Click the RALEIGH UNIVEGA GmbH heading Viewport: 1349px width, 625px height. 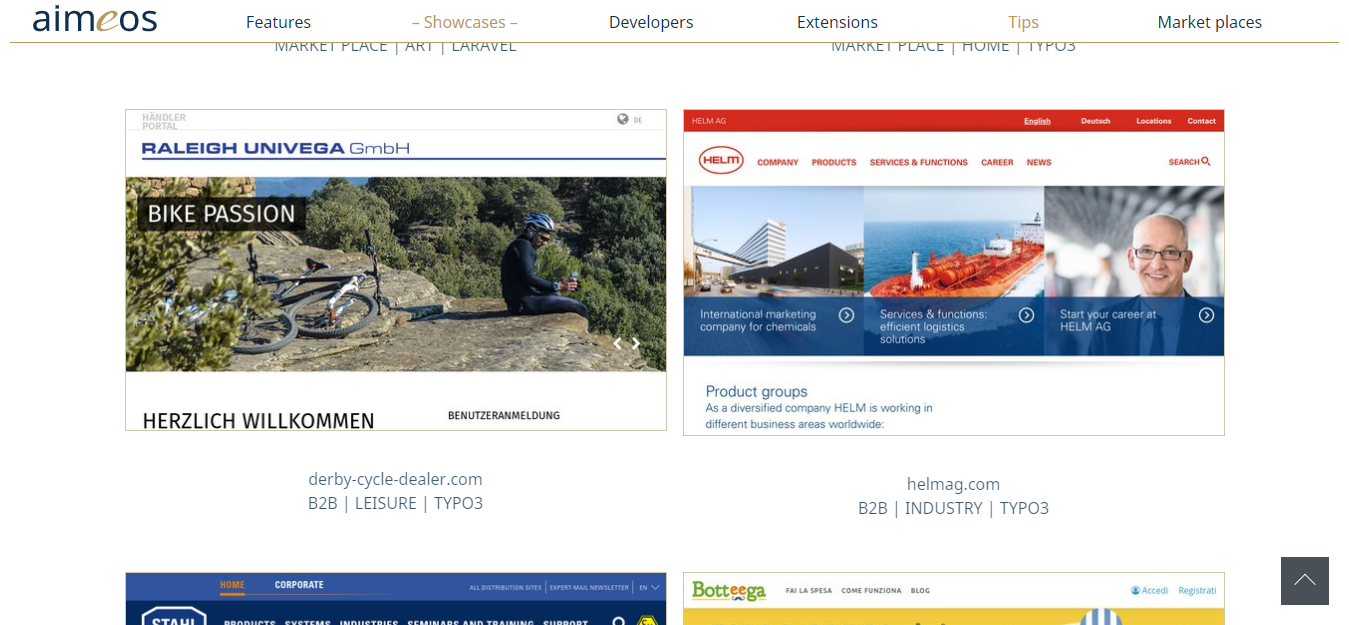[276, 149]
